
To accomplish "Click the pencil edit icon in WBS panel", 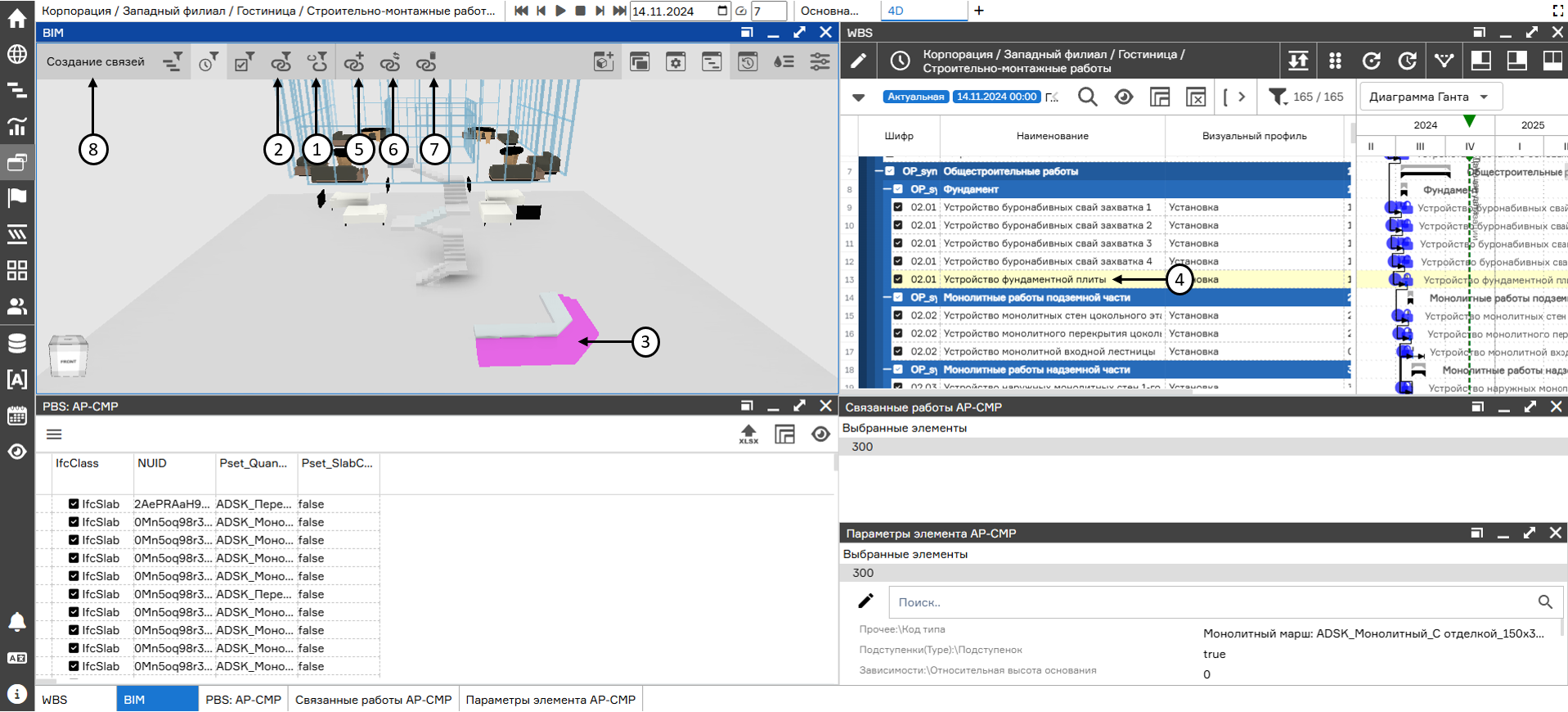I will 858,61.
